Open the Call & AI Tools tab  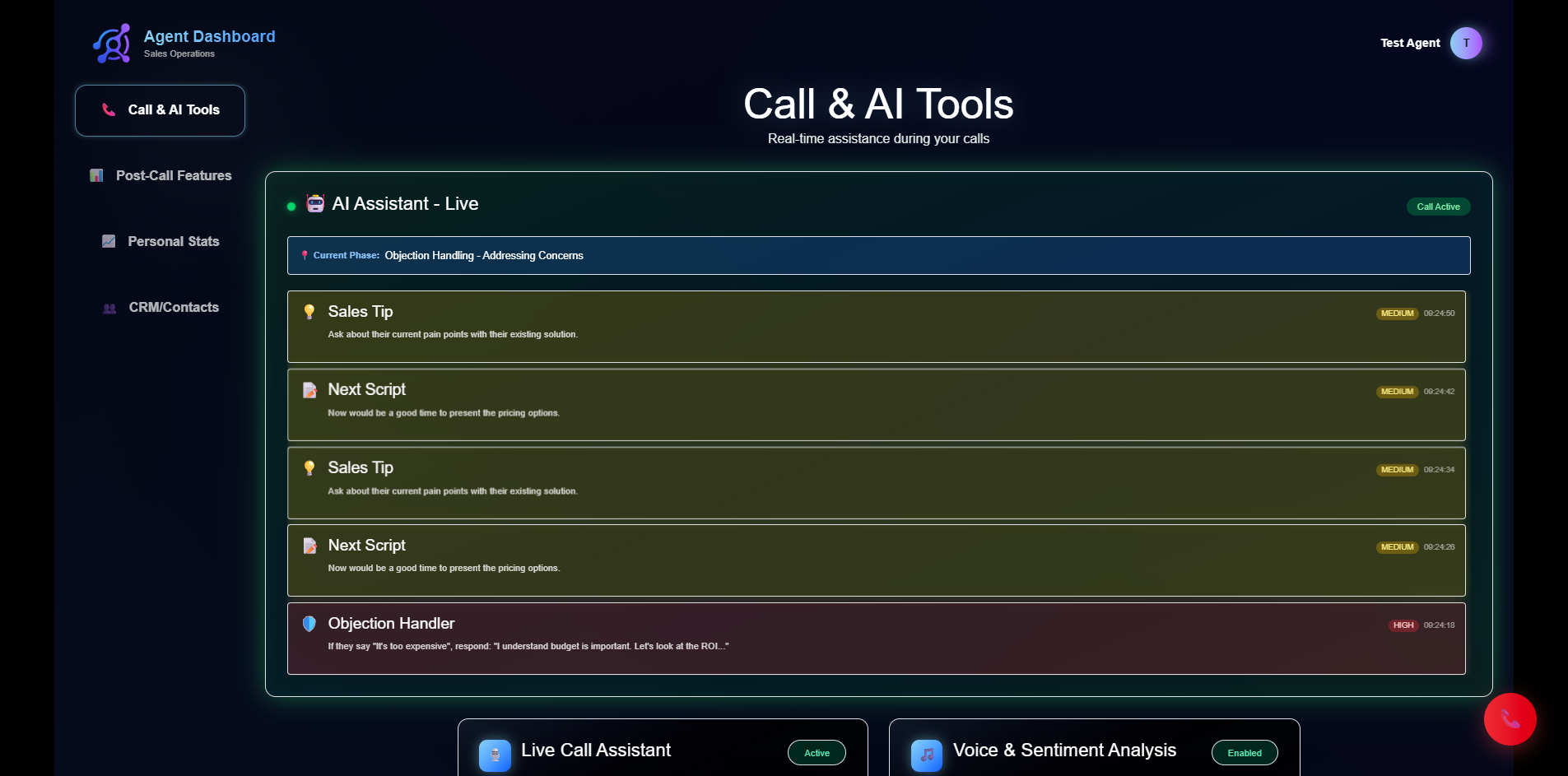[160, 110]
